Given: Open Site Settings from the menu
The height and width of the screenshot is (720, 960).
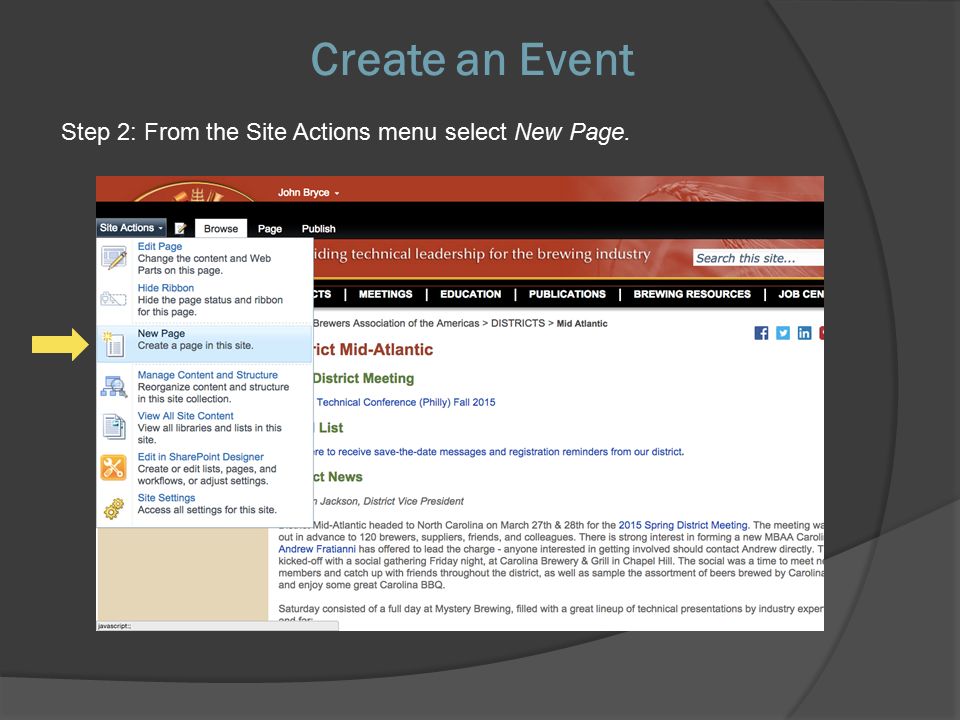Looking at the screenshot, I should pyautogui.click(x=205, y=504).
